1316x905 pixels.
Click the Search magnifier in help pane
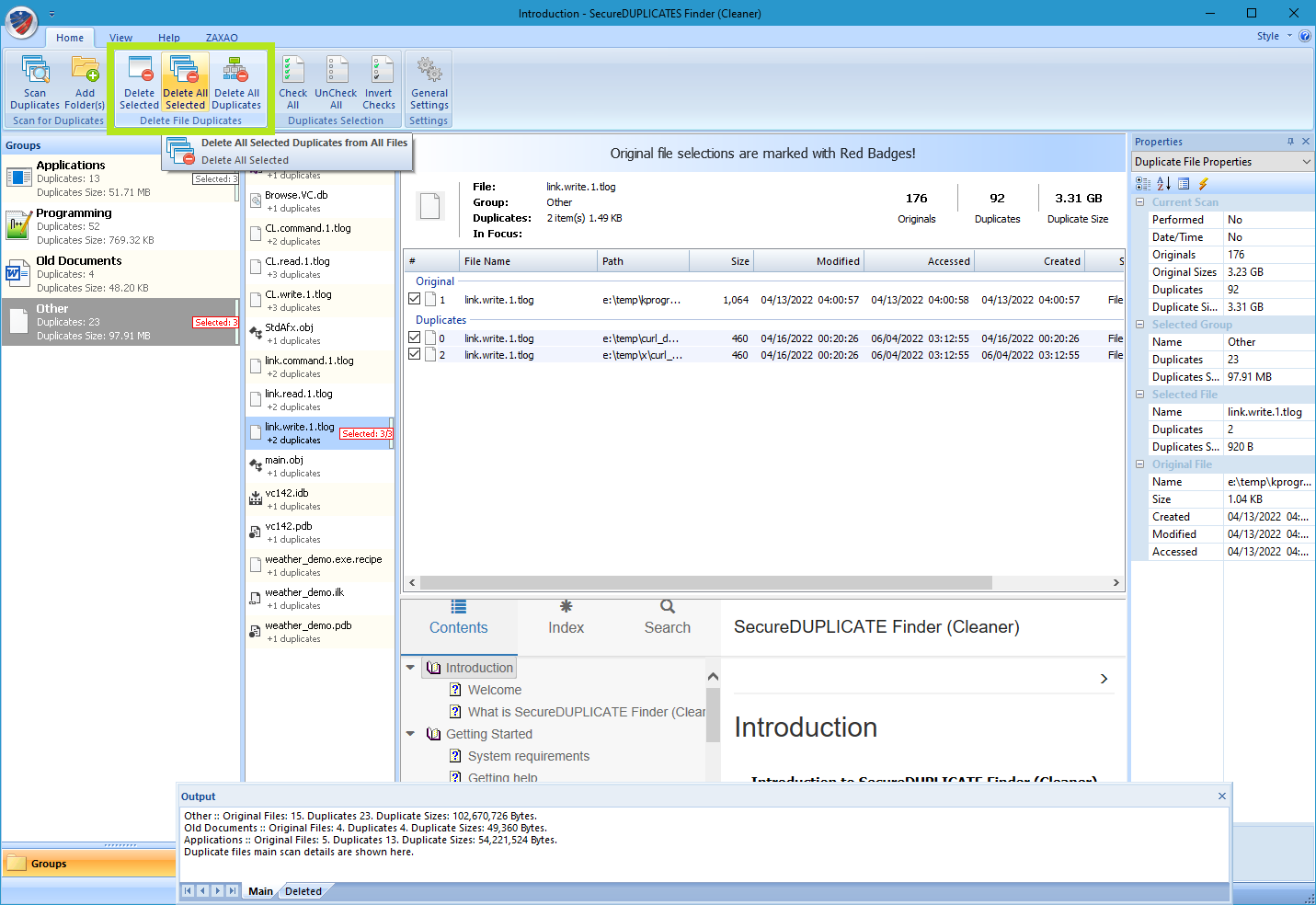[x=668, y=607]
